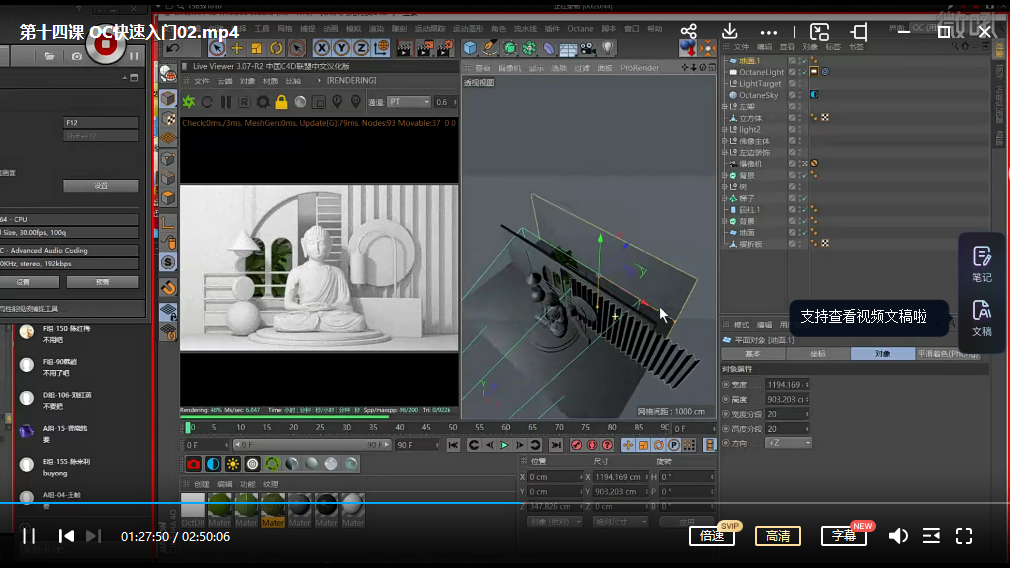The width and height of the screenshot is (1010, 568).
Task: Click the 倍速 playback speed button
Action: (x=712, y=536)
